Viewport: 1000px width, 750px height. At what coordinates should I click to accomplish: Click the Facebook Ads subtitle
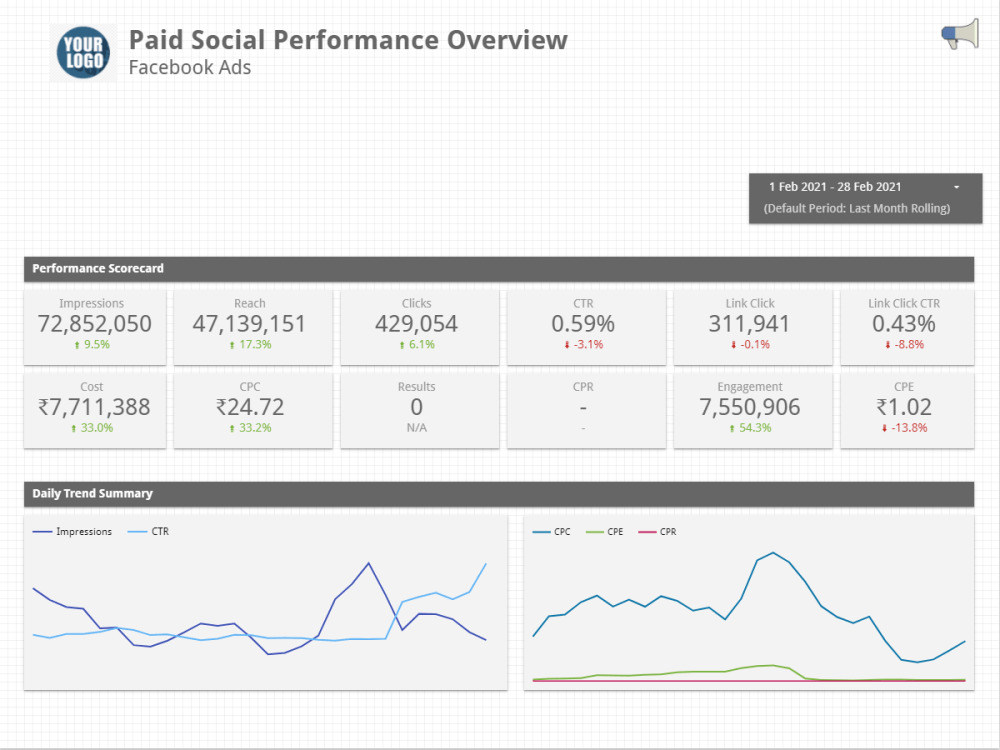coord(190,68)
